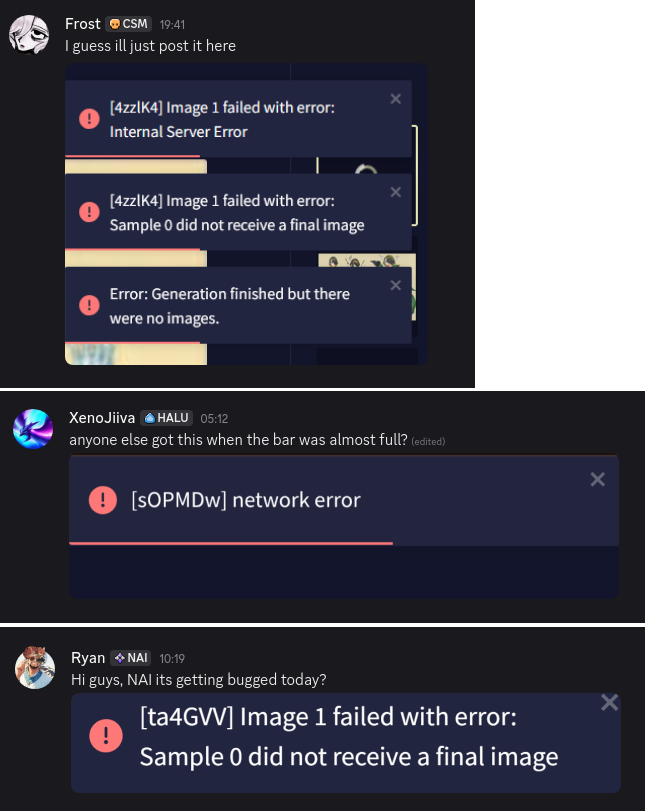Open Ryan's avatar picture
The width and height of the screenshot is (645, 811).
point(35,668)
